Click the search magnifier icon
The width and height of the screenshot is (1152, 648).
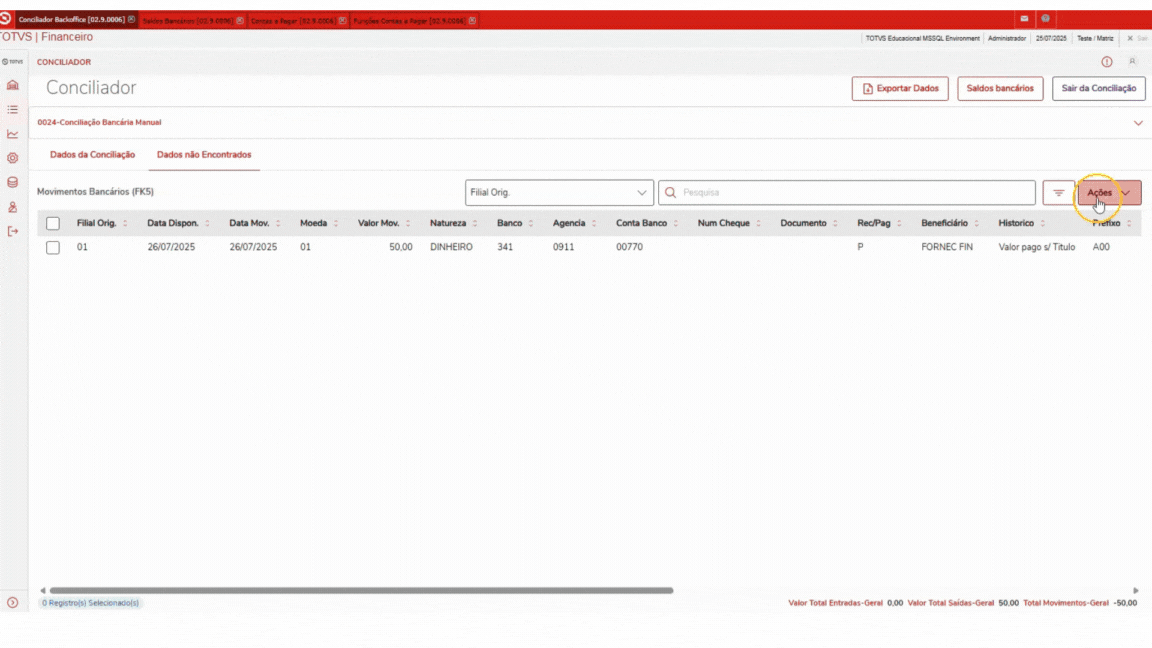click(x=670, y=192)
